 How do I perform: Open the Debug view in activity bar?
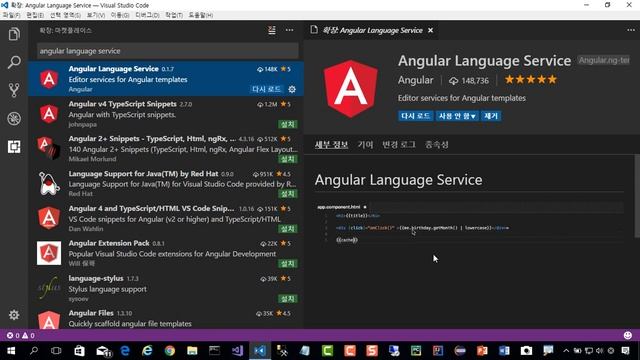coord(14,118)
